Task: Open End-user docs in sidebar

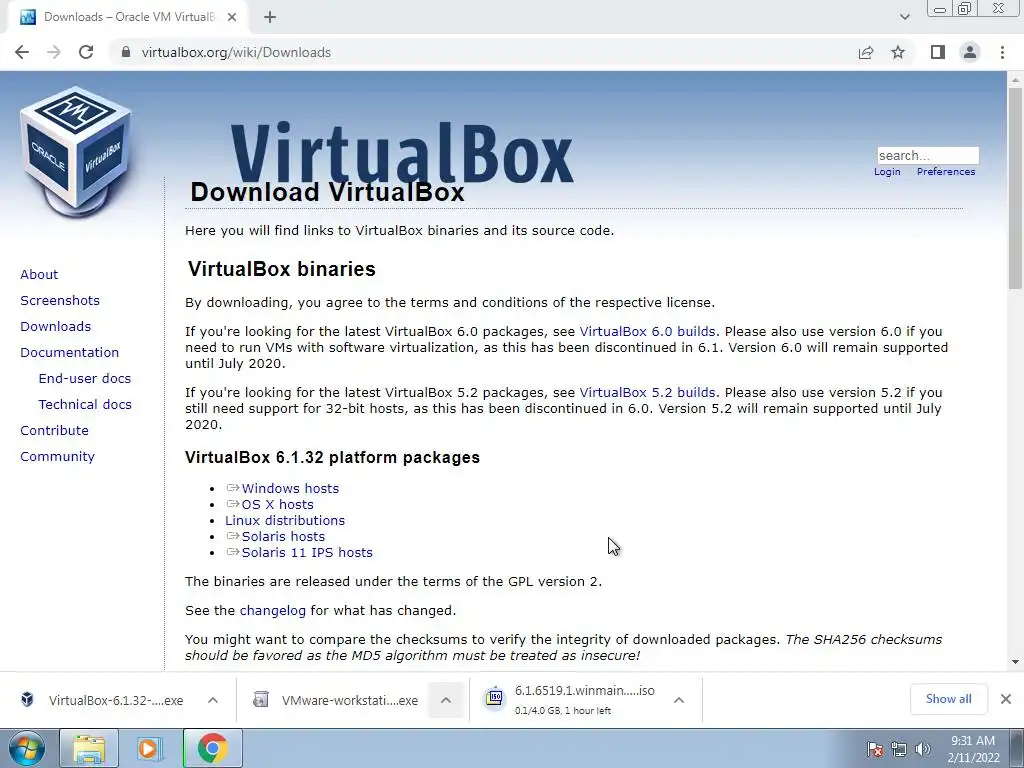Action: (84, 379)
